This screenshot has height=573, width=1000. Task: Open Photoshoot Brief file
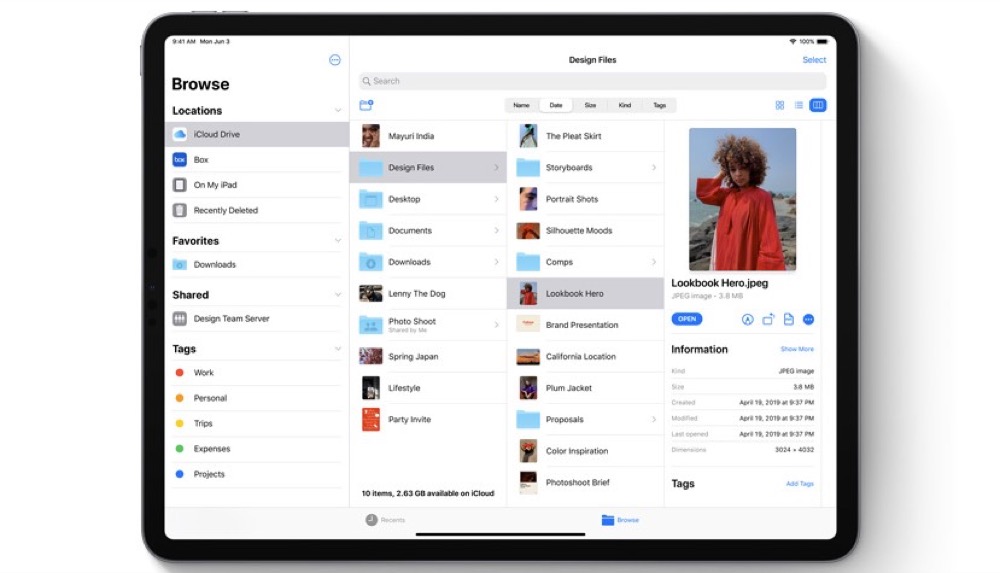point(585,482)
